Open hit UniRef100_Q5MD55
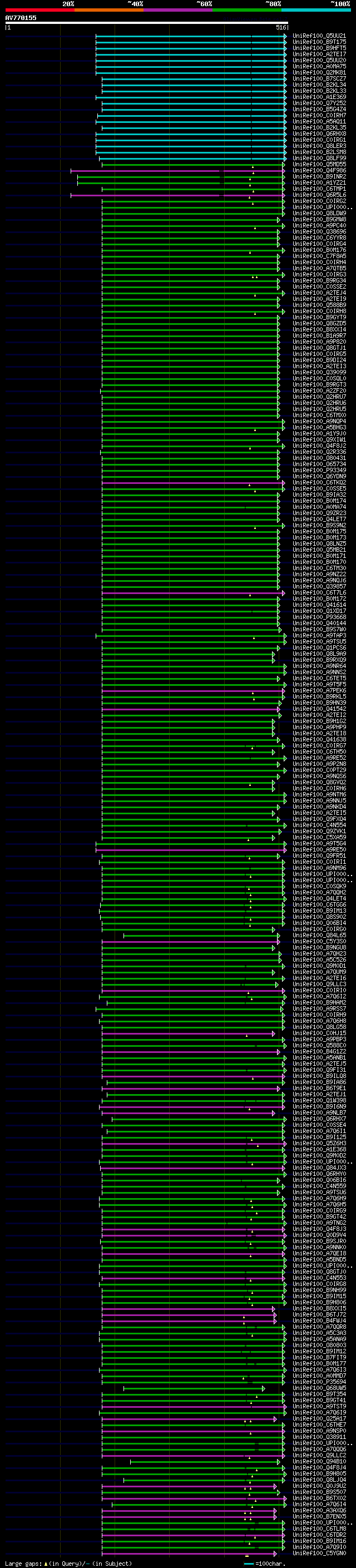 [x=319, y=164]
